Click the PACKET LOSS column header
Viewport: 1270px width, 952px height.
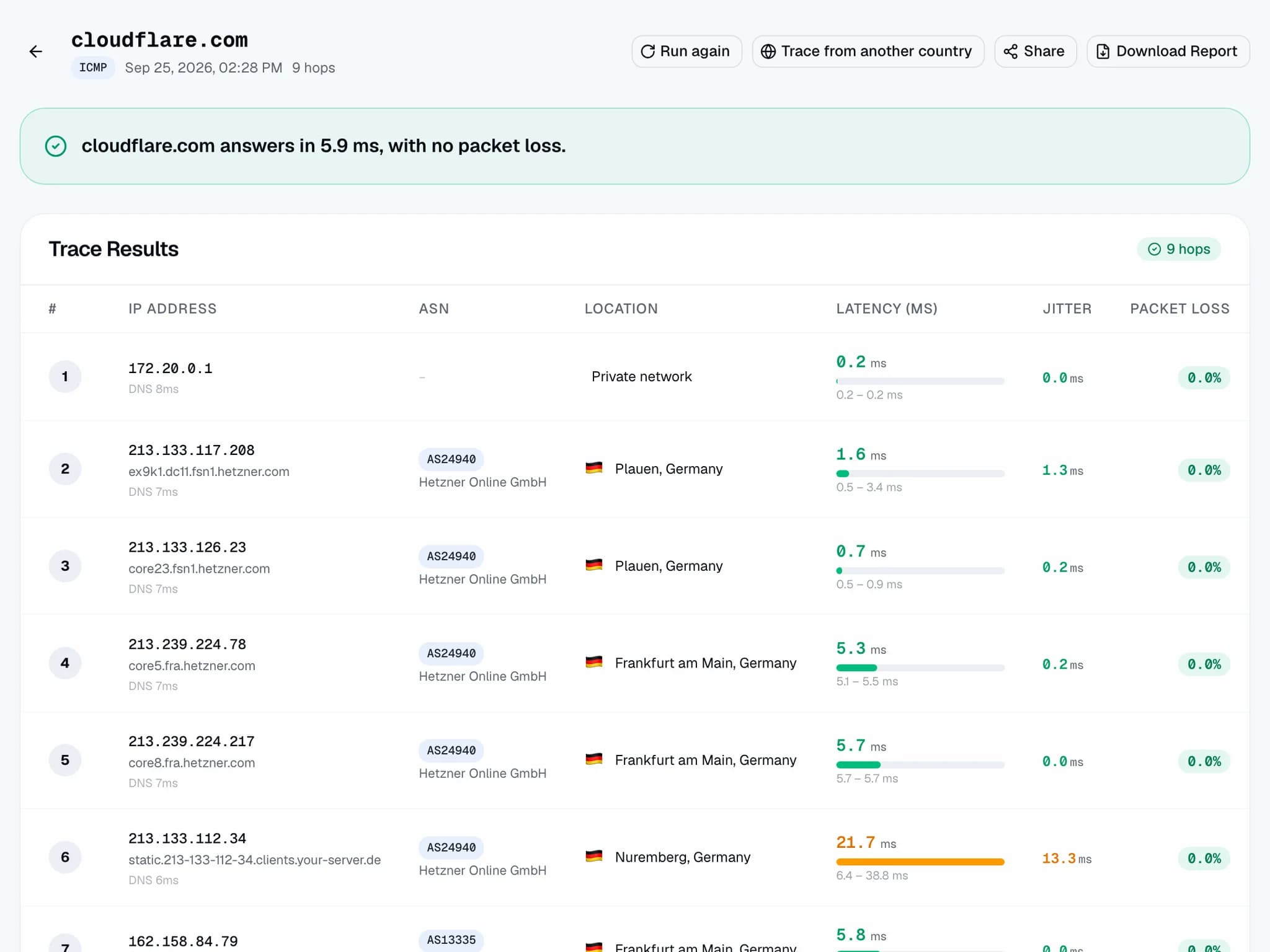tap(1179, 309)
